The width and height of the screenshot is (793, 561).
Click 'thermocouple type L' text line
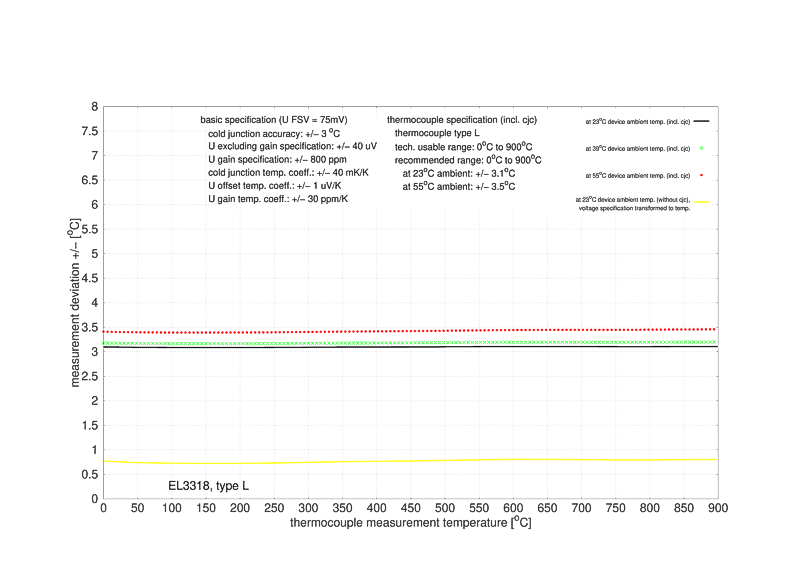coord(437,133)
